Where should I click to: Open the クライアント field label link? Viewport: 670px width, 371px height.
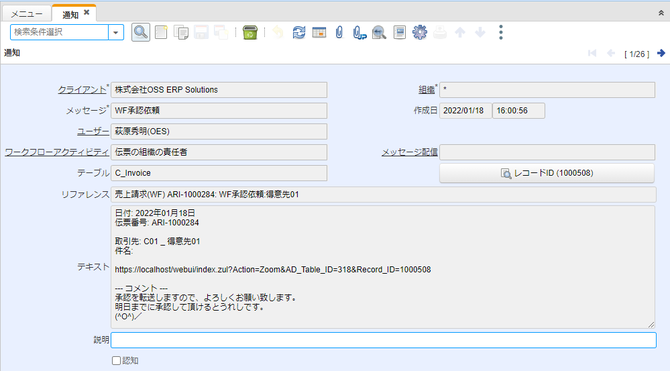(82, 90)
